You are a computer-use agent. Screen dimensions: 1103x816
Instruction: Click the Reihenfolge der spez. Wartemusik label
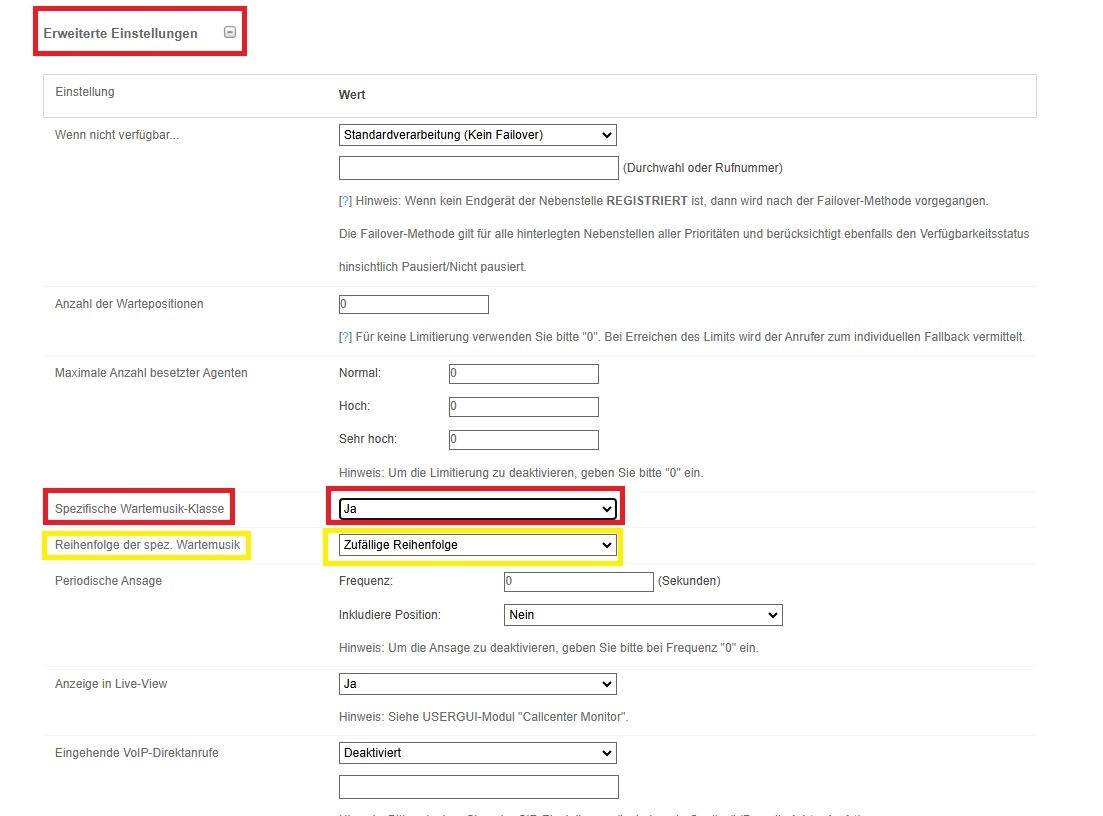(x=147, y=545)
